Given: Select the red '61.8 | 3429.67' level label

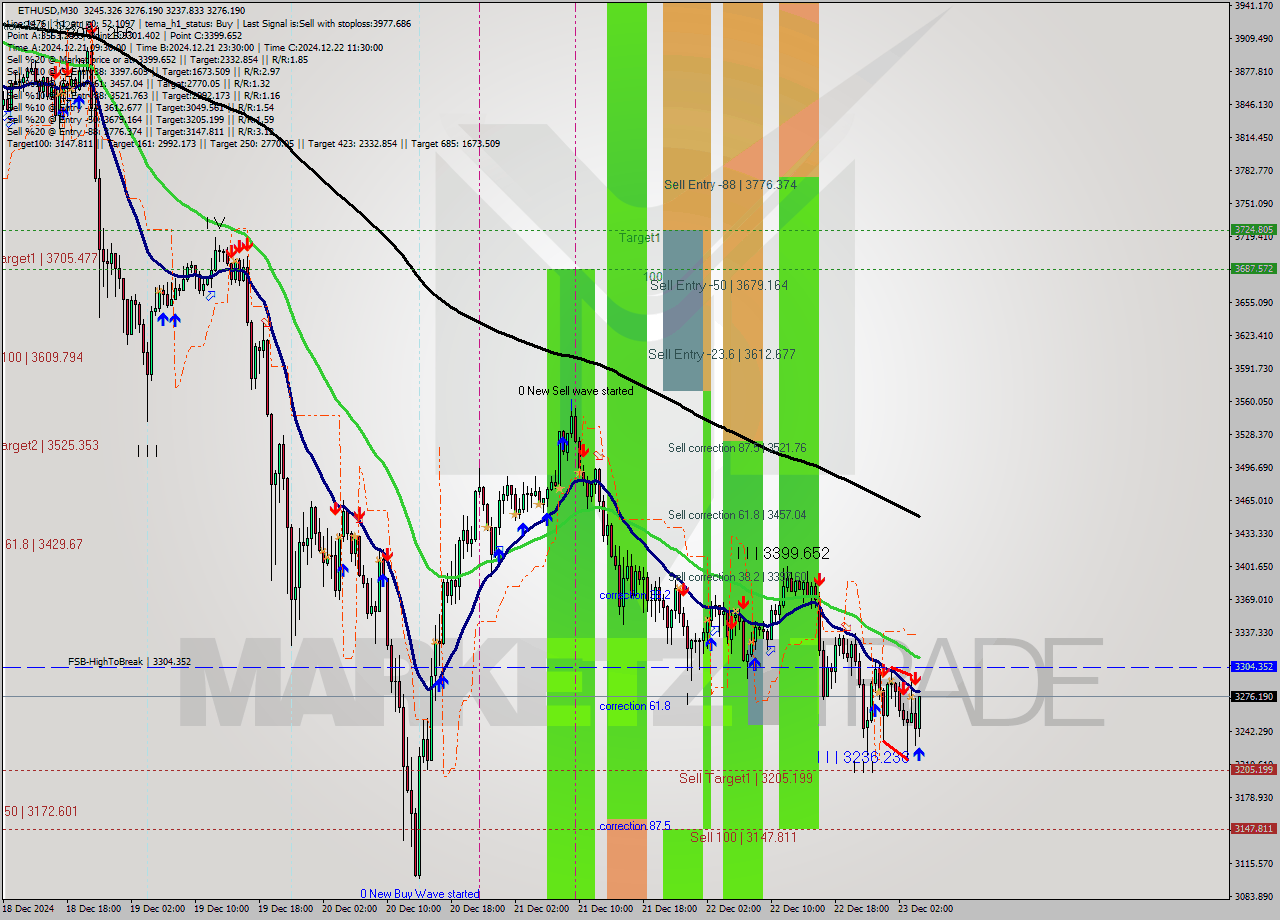Looking at the screenshot, I should point(44,544).
